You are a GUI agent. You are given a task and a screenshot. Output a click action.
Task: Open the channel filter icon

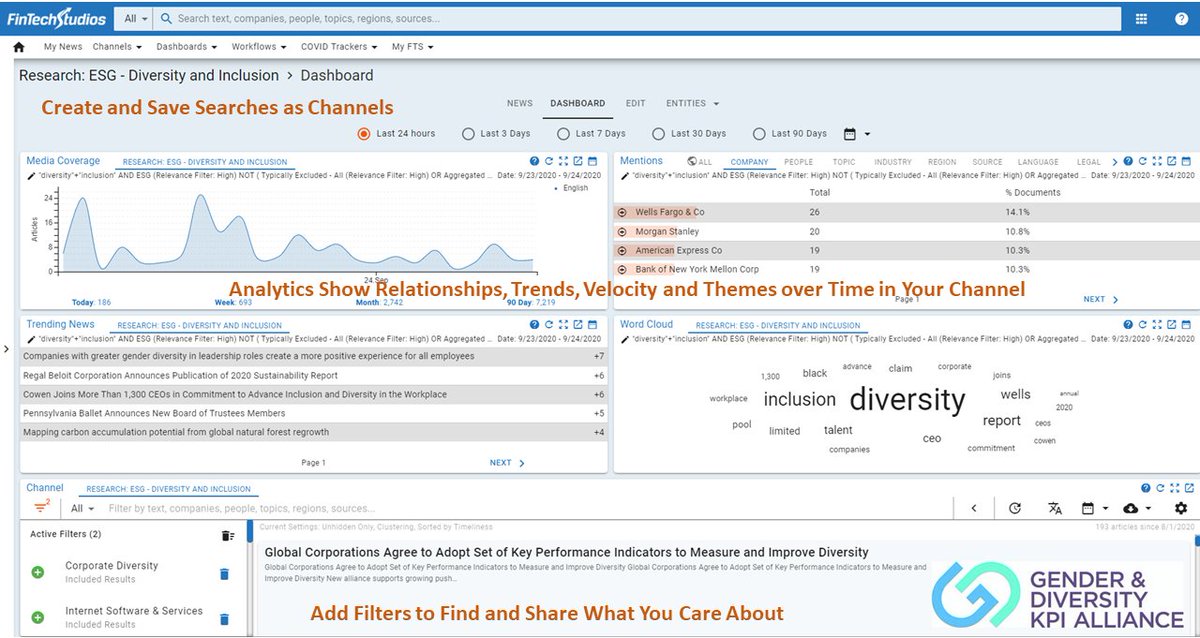pyautogui.click(x=42, y=507)
